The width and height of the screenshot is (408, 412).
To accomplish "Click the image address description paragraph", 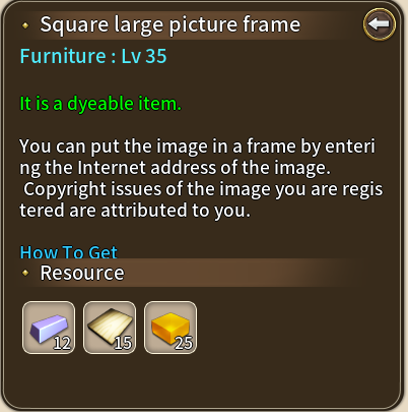I will pos(197,157).
